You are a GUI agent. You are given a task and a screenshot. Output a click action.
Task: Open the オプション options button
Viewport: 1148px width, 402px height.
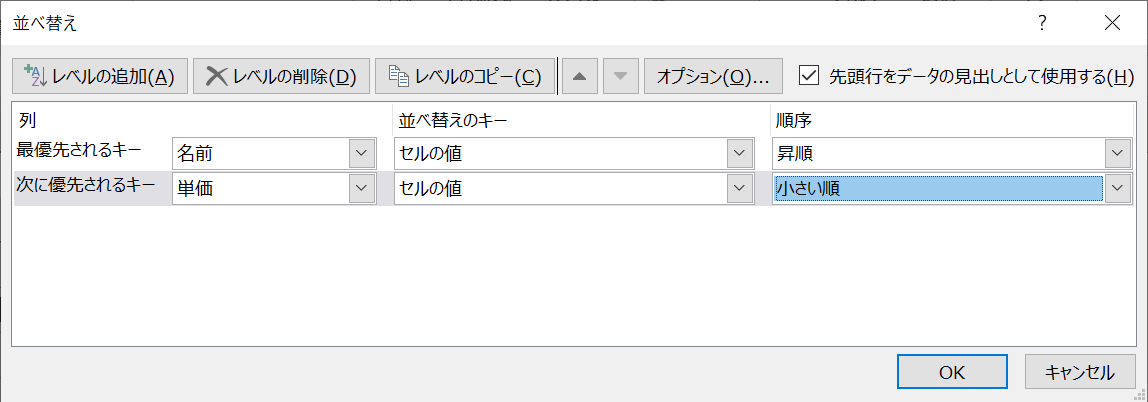click(x=713, y=76)
